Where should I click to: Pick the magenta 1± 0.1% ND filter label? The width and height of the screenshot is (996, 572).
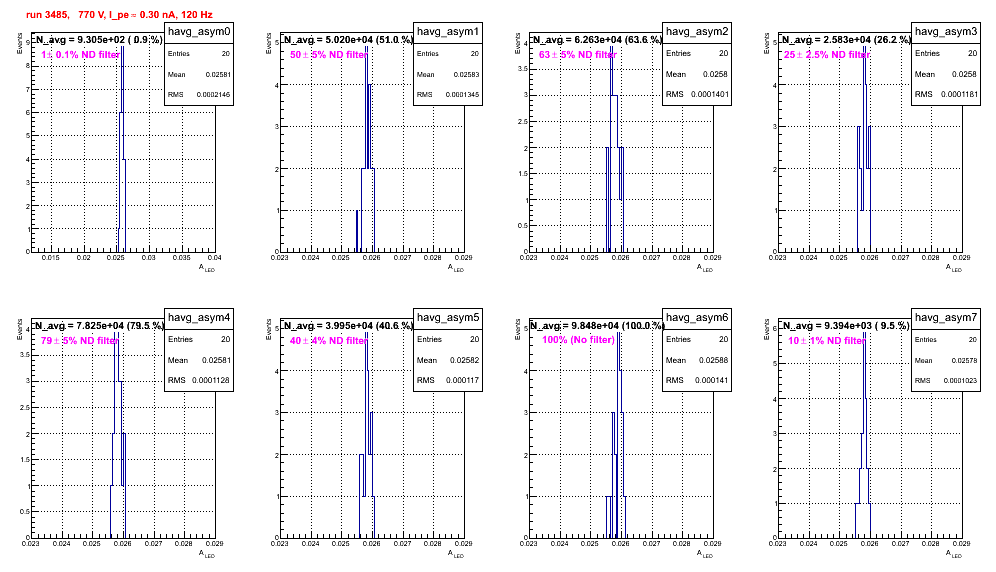80,55
